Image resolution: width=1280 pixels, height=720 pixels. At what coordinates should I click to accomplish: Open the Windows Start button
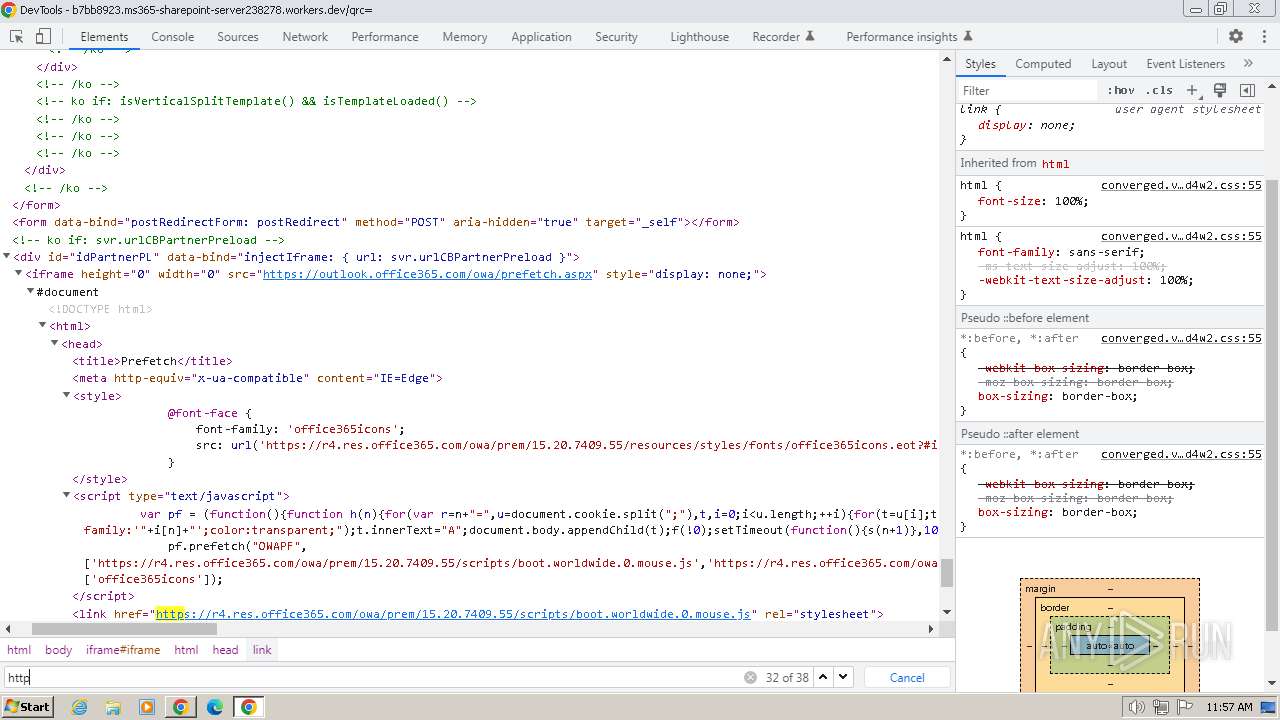tap(27, 707)
